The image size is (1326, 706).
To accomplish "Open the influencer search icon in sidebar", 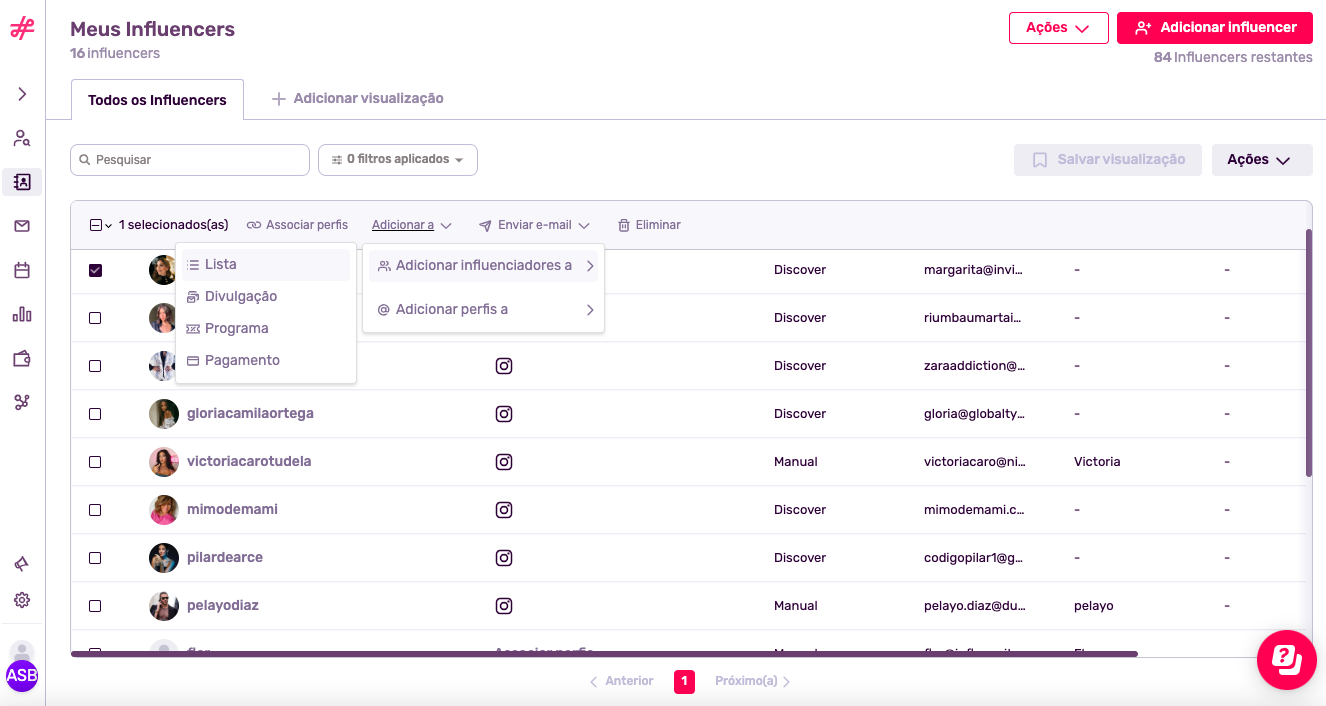I will click(22, 138).
